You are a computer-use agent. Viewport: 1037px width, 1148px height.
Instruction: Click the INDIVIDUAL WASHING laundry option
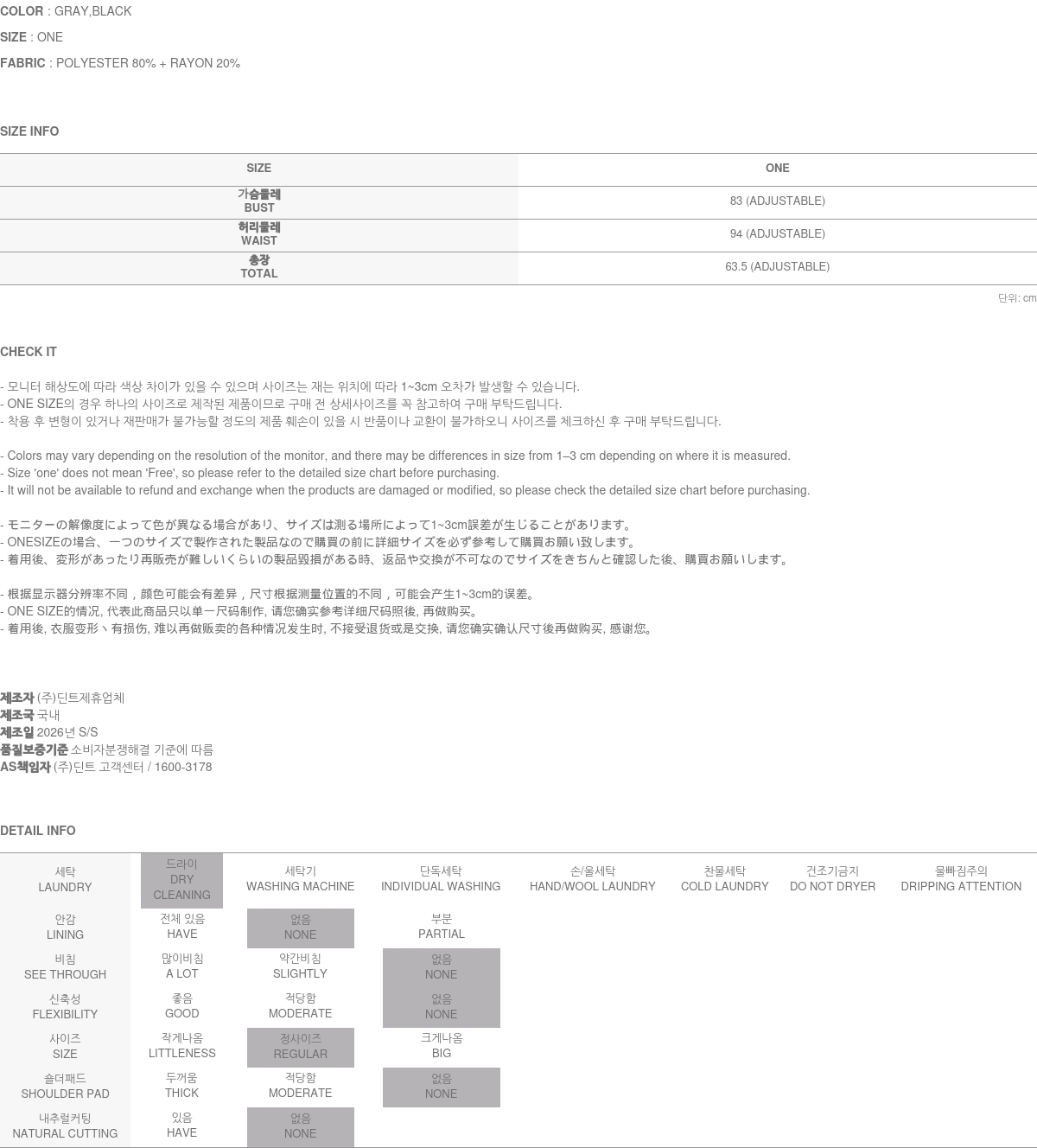[x=441, y=879]
